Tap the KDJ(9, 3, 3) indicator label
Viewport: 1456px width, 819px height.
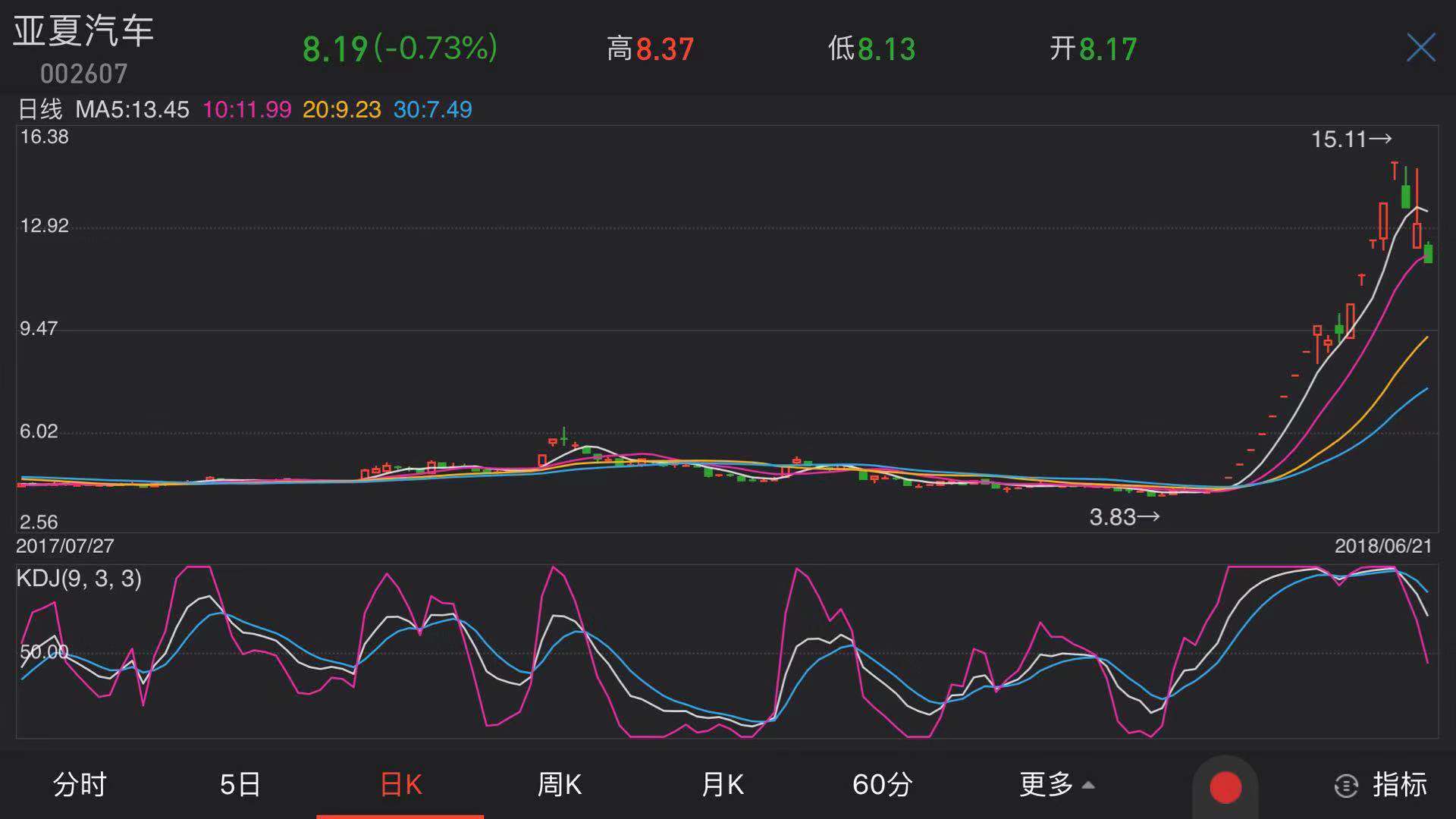pyautogui.click(x=79, y=579)
